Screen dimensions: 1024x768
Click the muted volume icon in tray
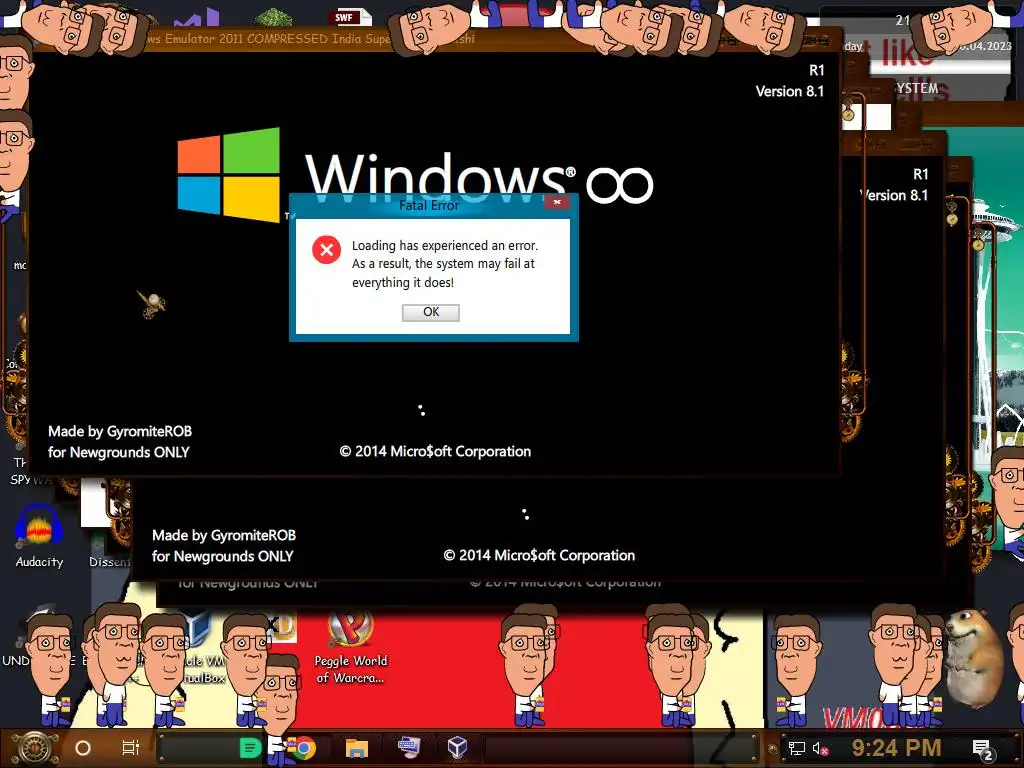pyautogui.click(x=820, y=748)
